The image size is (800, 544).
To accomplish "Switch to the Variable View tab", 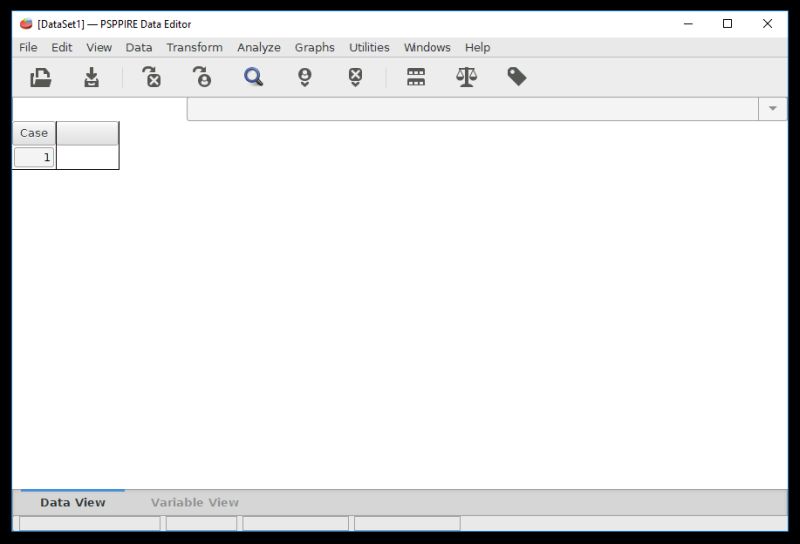I will pyautogui.click(x=194, y=503).
